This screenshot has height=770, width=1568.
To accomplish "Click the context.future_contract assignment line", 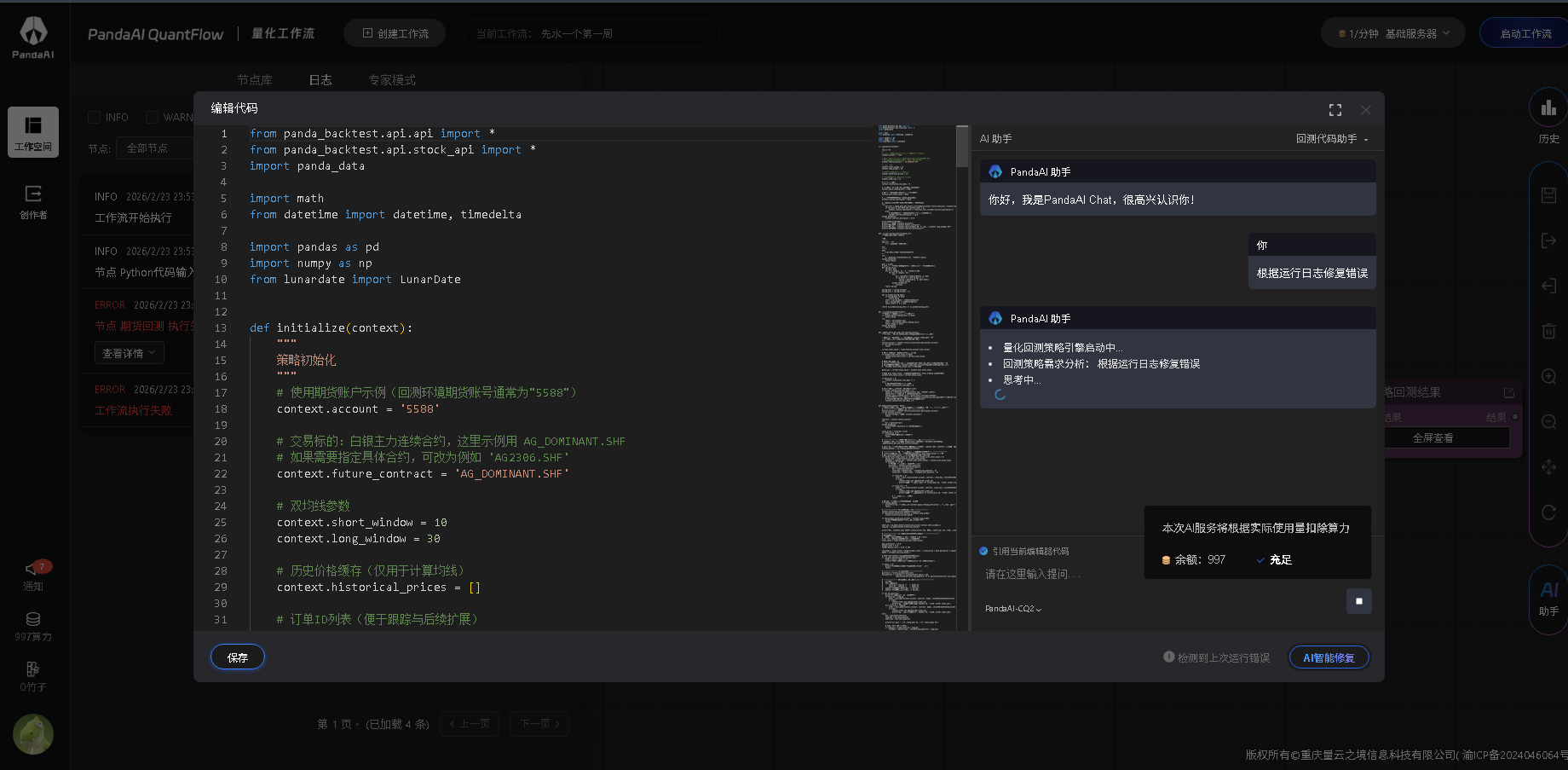I will [423, 474].
